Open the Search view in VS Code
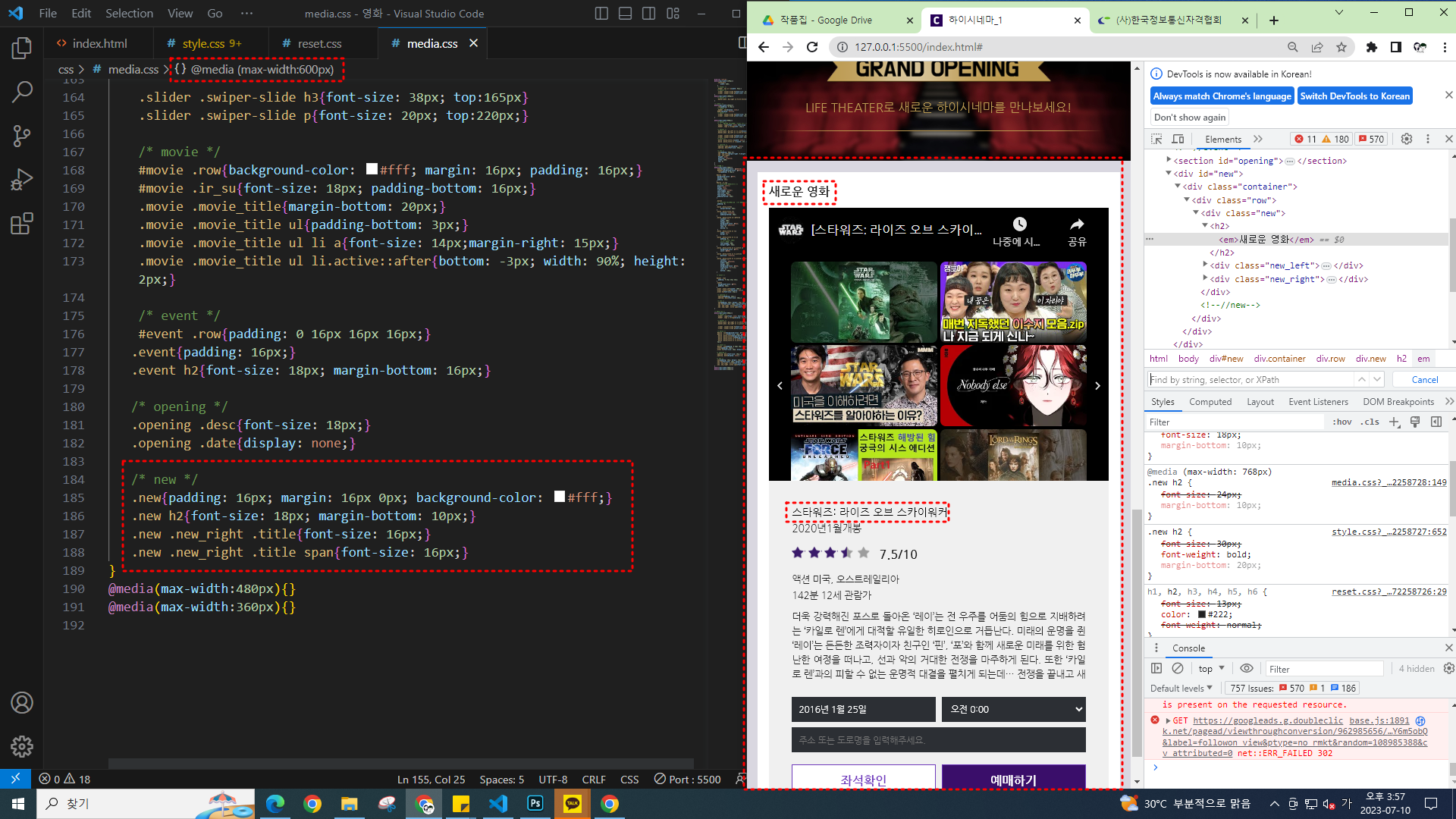 [22, 92]
